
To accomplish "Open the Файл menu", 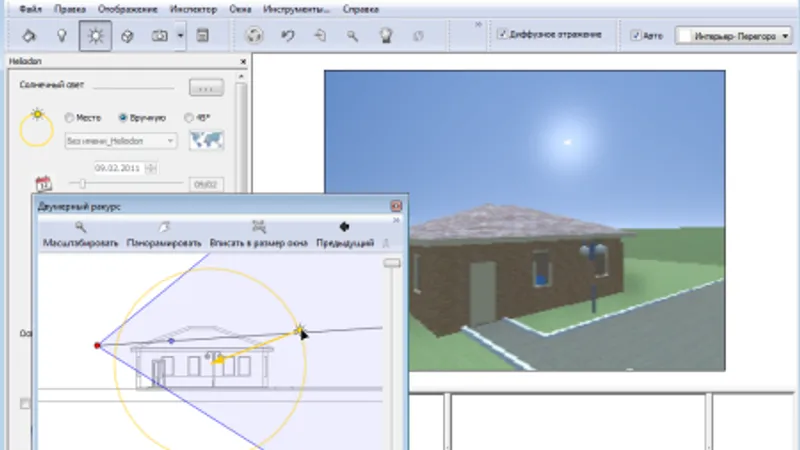I will click(30, 9).
